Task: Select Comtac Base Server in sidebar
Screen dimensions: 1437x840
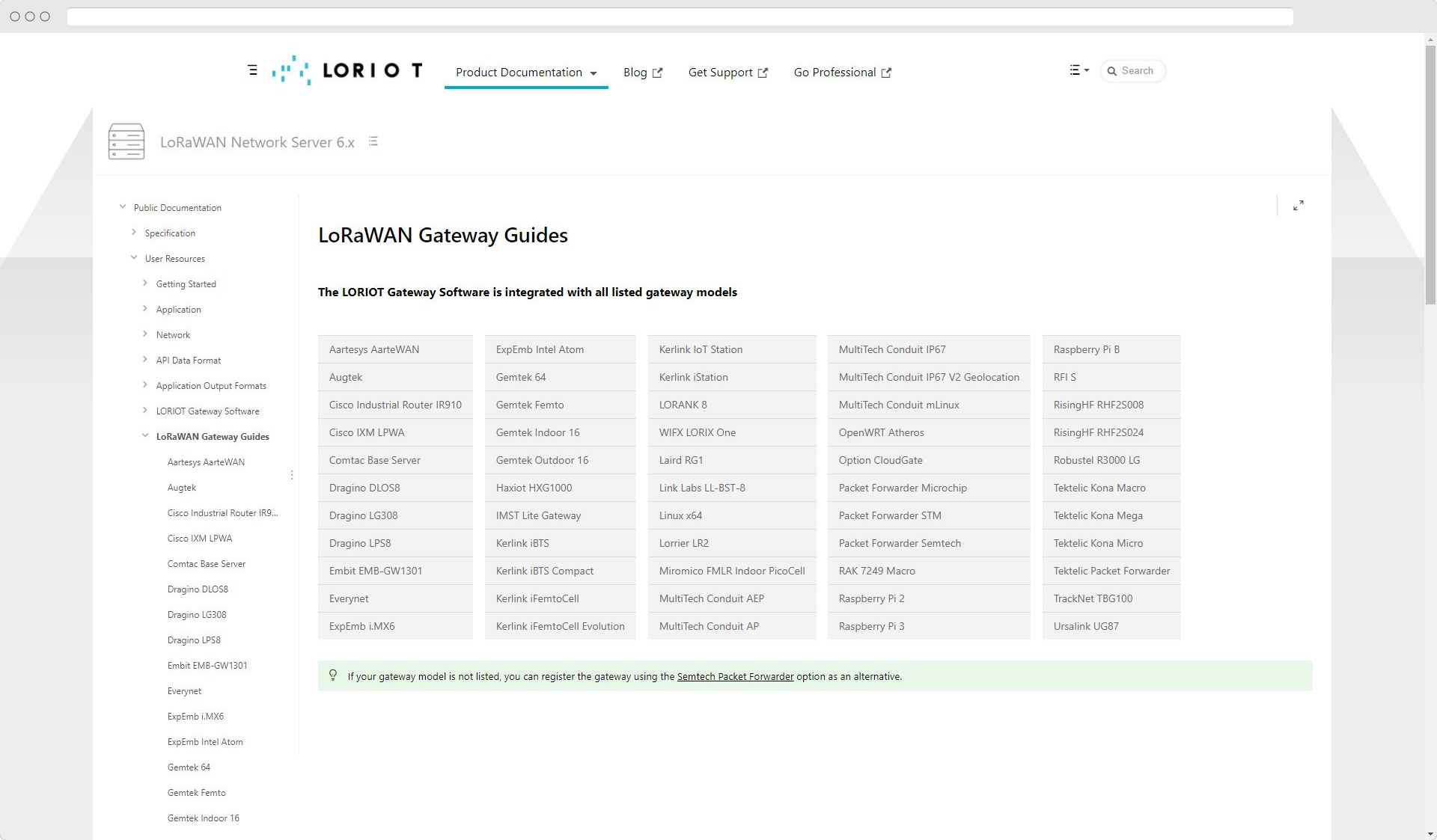Action: tap(207, 564)
